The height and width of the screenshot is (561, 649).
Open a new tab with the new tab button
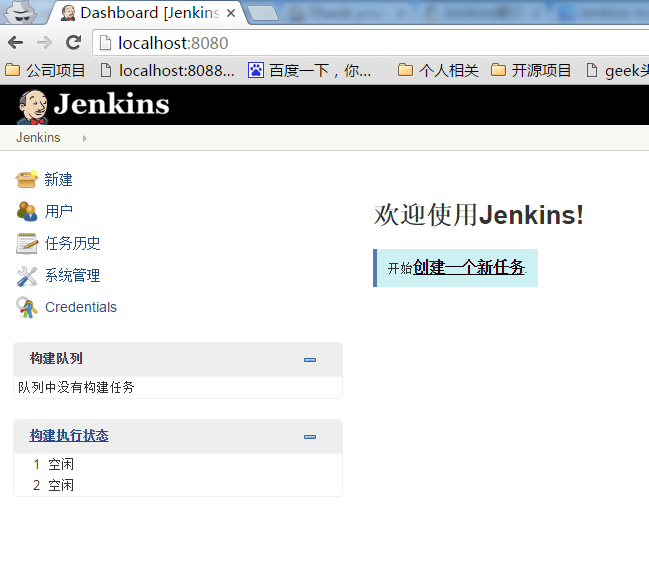coord(263,13)
